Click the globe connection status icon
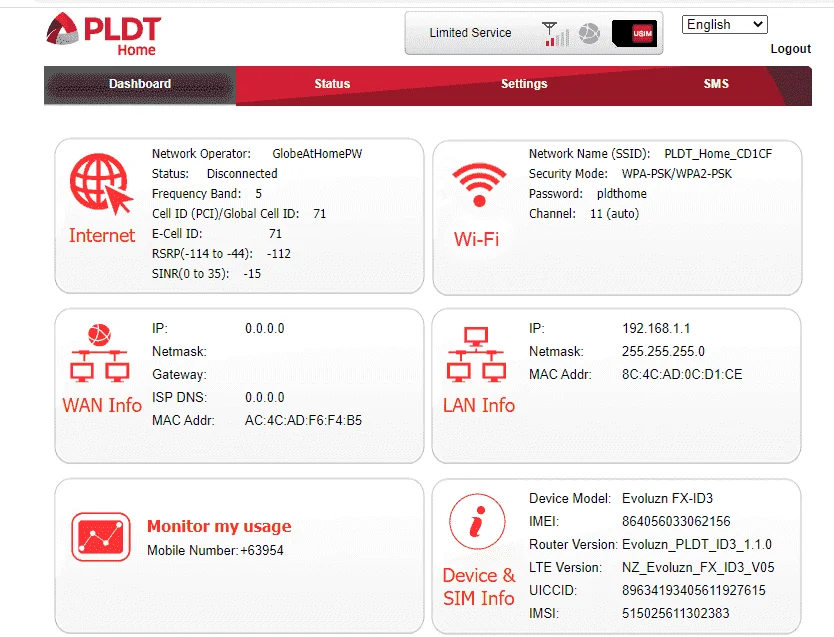 point(589,33)
